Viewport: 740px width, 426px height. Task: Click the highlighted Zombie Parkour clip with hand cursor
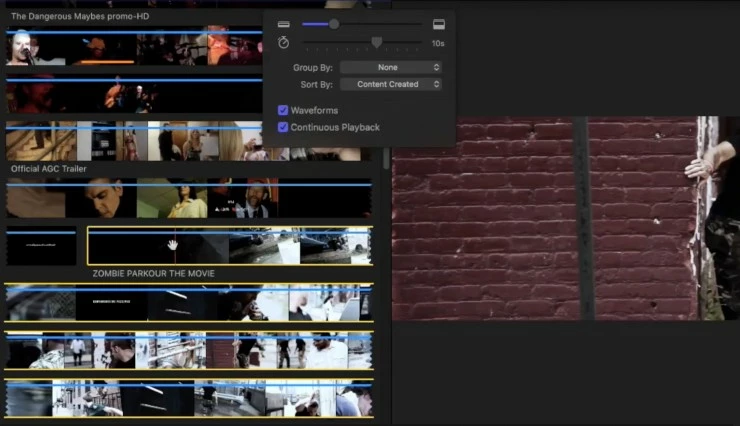pyautogui.click(x=230, y=246)
